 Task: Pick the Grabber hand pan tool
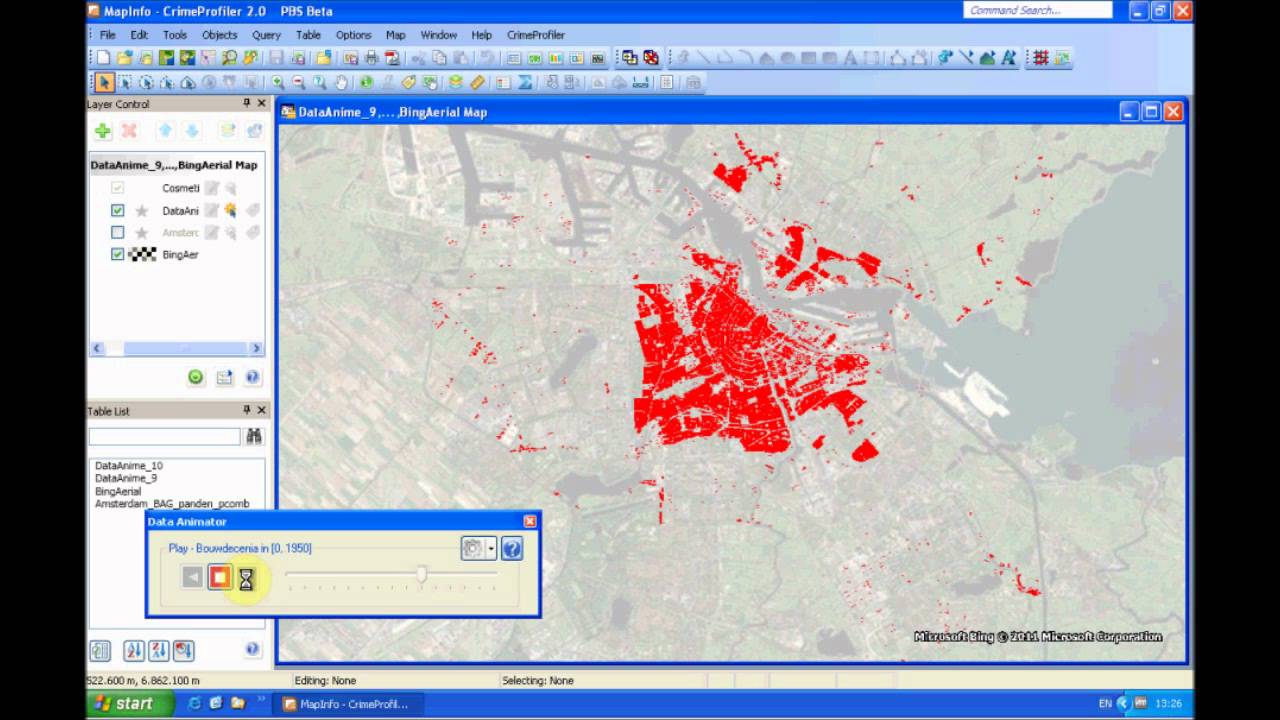[341, 82]
